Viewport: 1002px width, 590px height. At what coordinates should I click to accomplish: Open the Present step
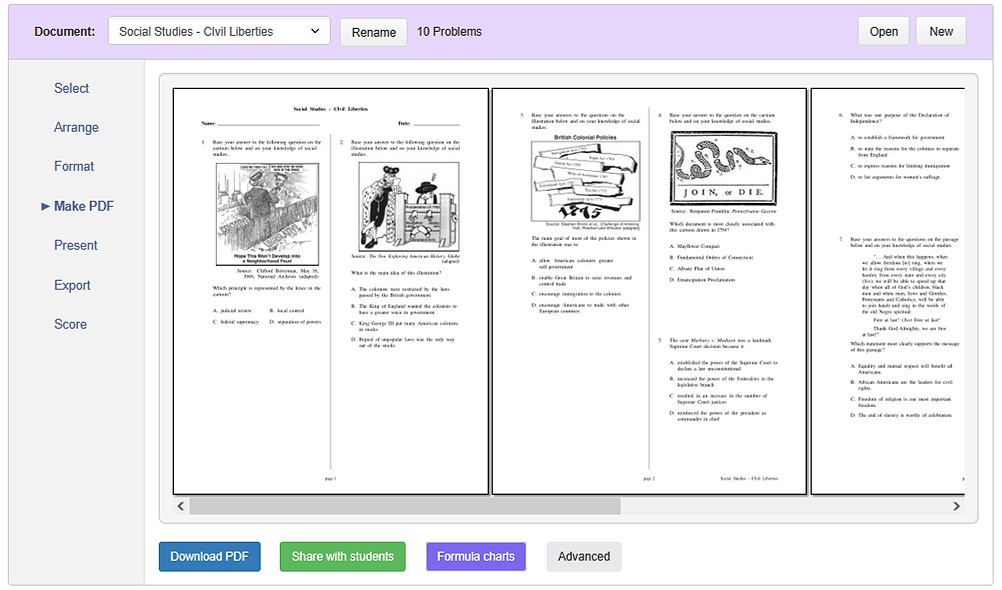(x=76, y=245)
